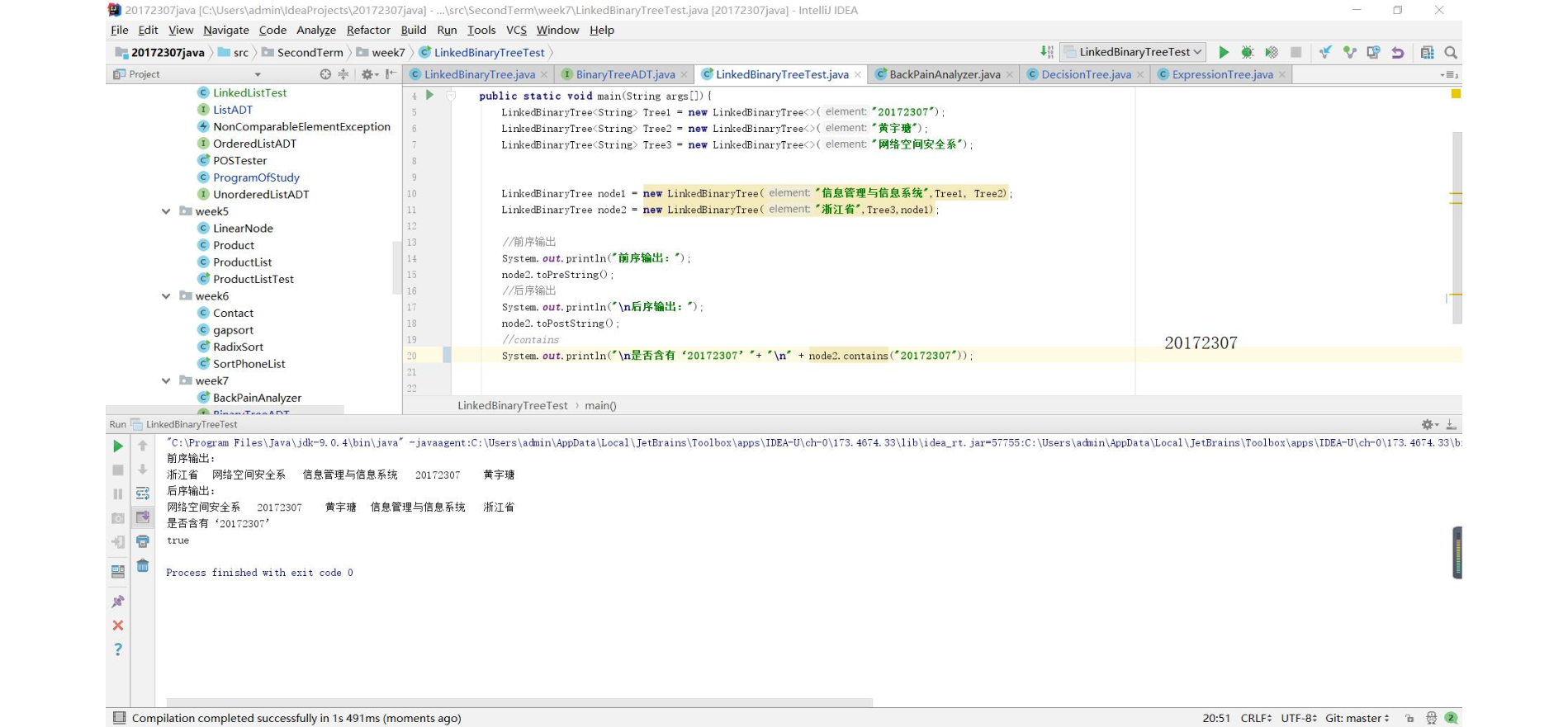The width and height of the screenshot is (1568, 727).
Task: Clear all console output with trash icon
Action: (x=143, y=565)
